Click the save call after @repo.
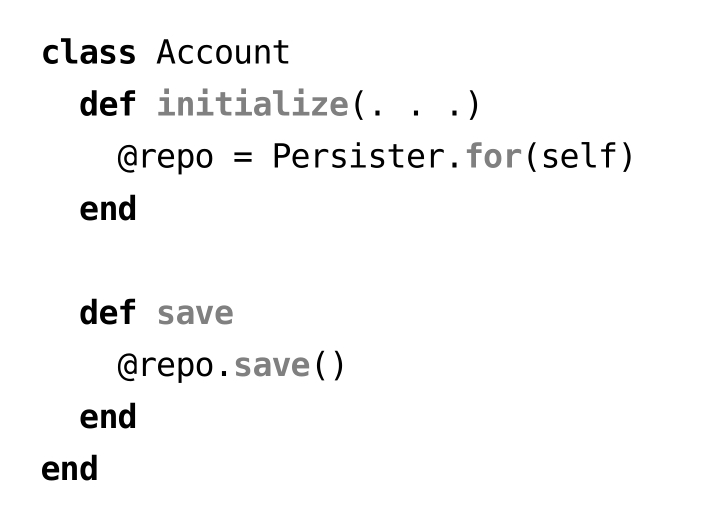The height and width of the screenshot is (513, 717). [x=271, y=366]
